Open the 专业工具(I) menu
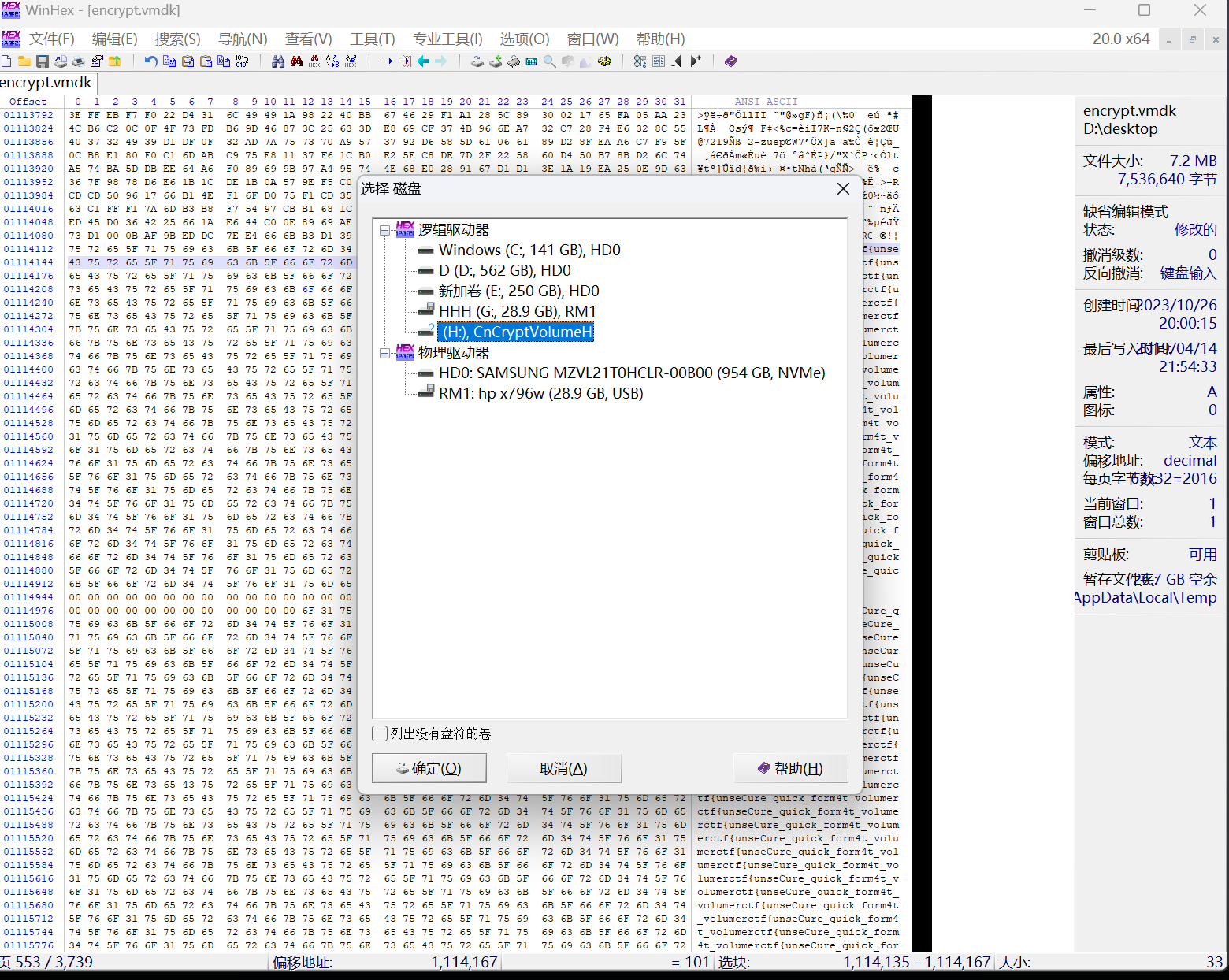Image resolution: width=1229 pixels, height=980 pixels. 447,39
